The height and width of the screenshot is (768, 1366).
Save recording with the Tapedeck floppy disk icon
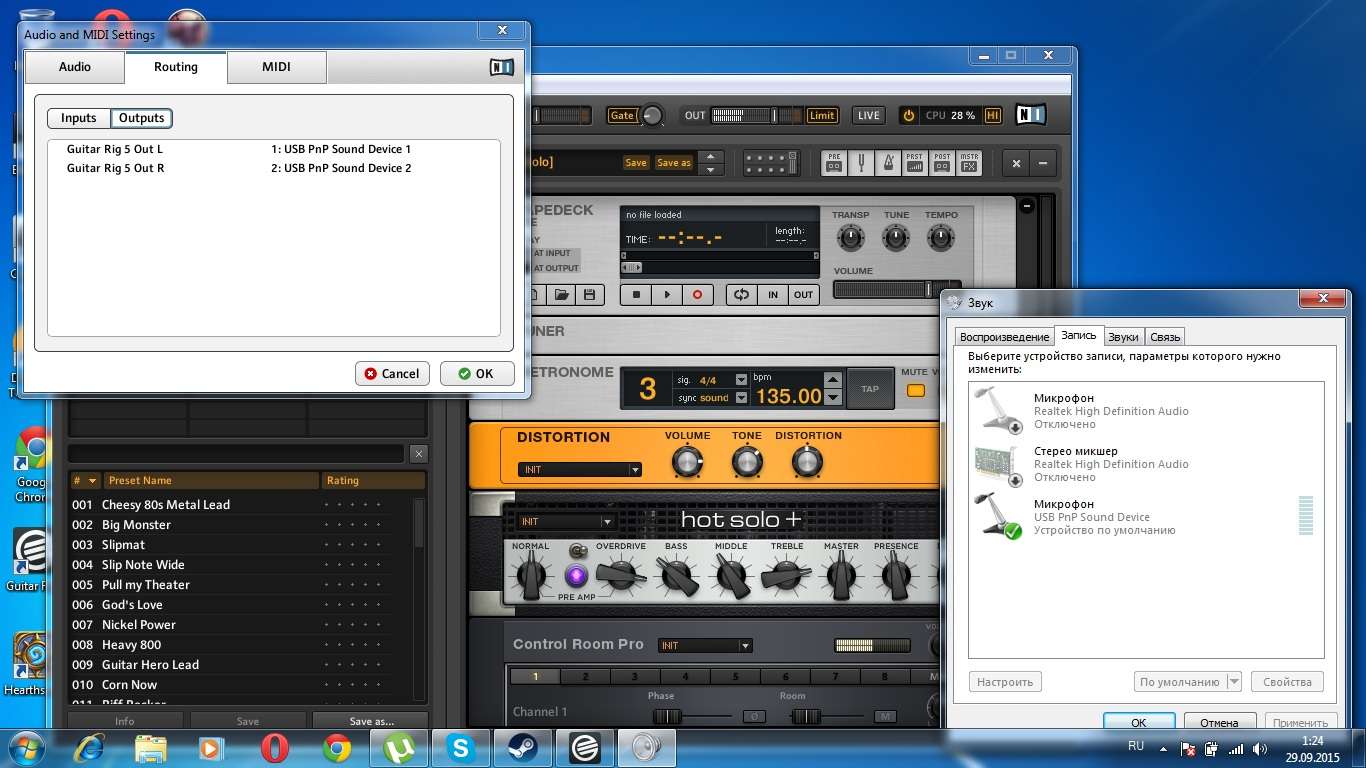589,294
